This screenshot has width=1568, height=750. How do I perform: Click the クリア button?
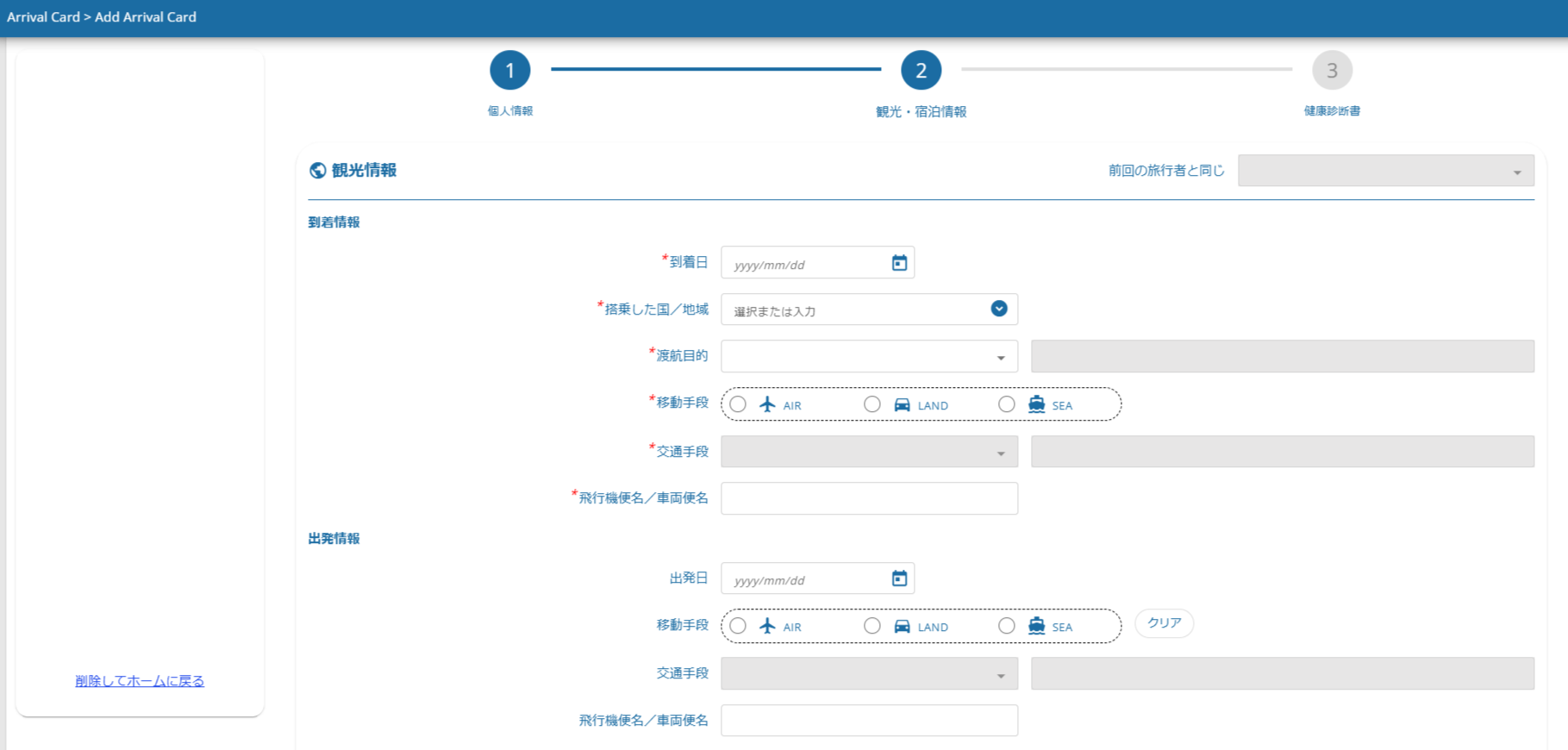tap(1164, 623)
